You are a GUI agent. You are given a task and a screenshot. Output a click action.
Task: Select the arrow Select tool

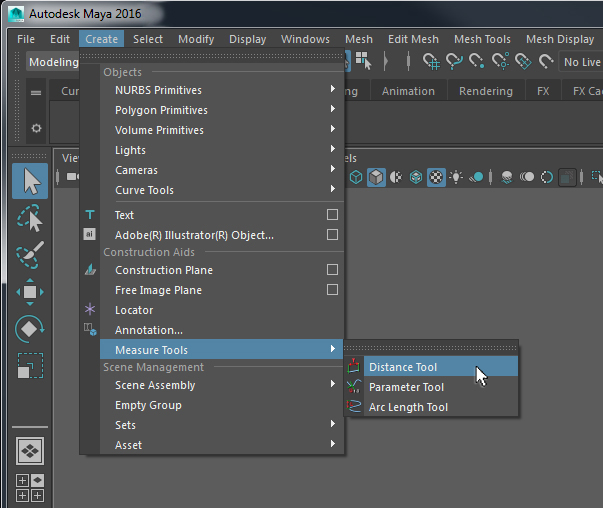30,181
